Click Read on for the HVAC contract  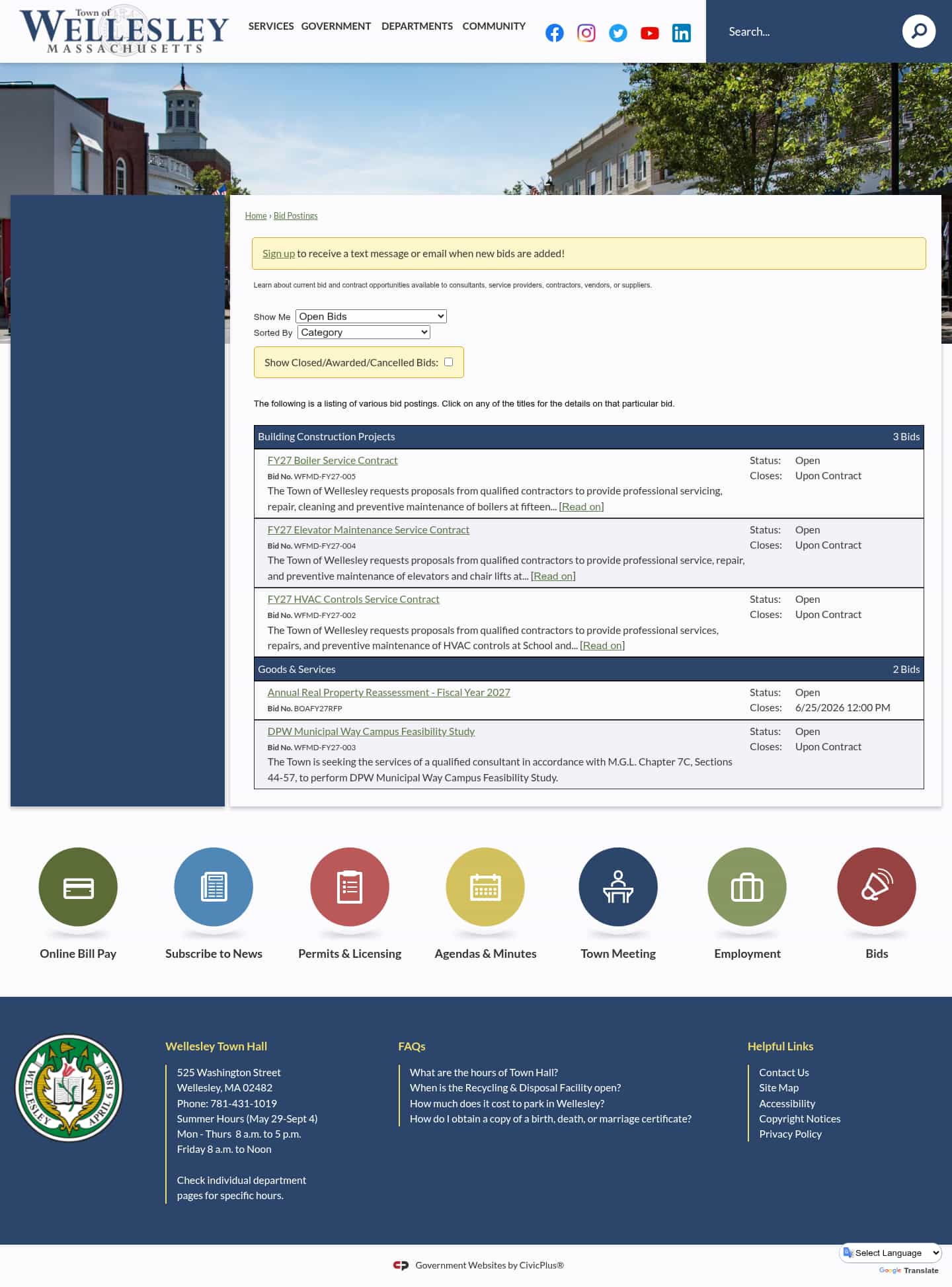pos(602,645)
